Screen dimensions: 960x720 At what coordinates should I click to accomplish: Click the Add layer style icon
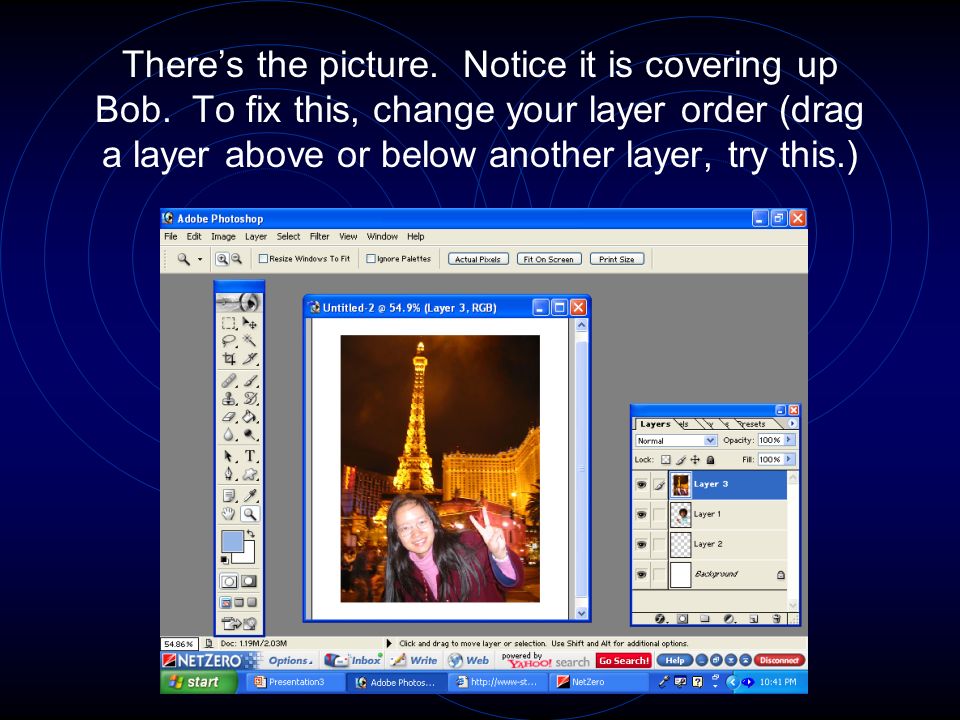point(660,618)
